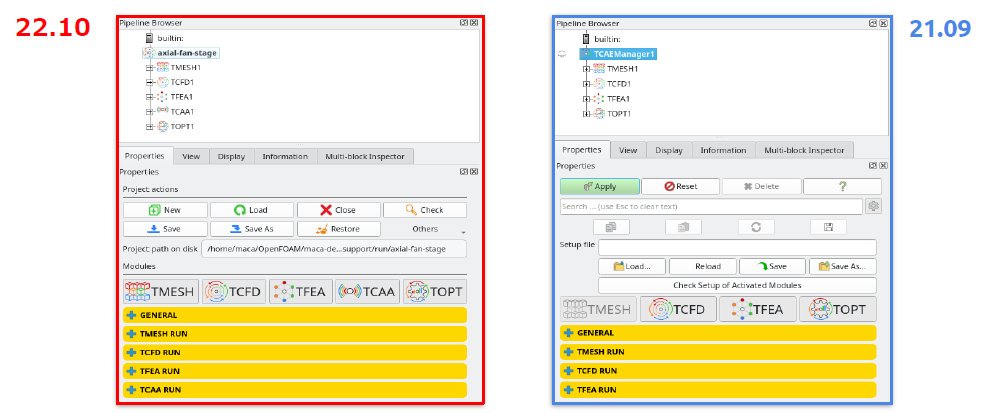The image size is (987, 413).
Task: Open the Information tab in the 22.10 panel
Action: tap(285, 156)
